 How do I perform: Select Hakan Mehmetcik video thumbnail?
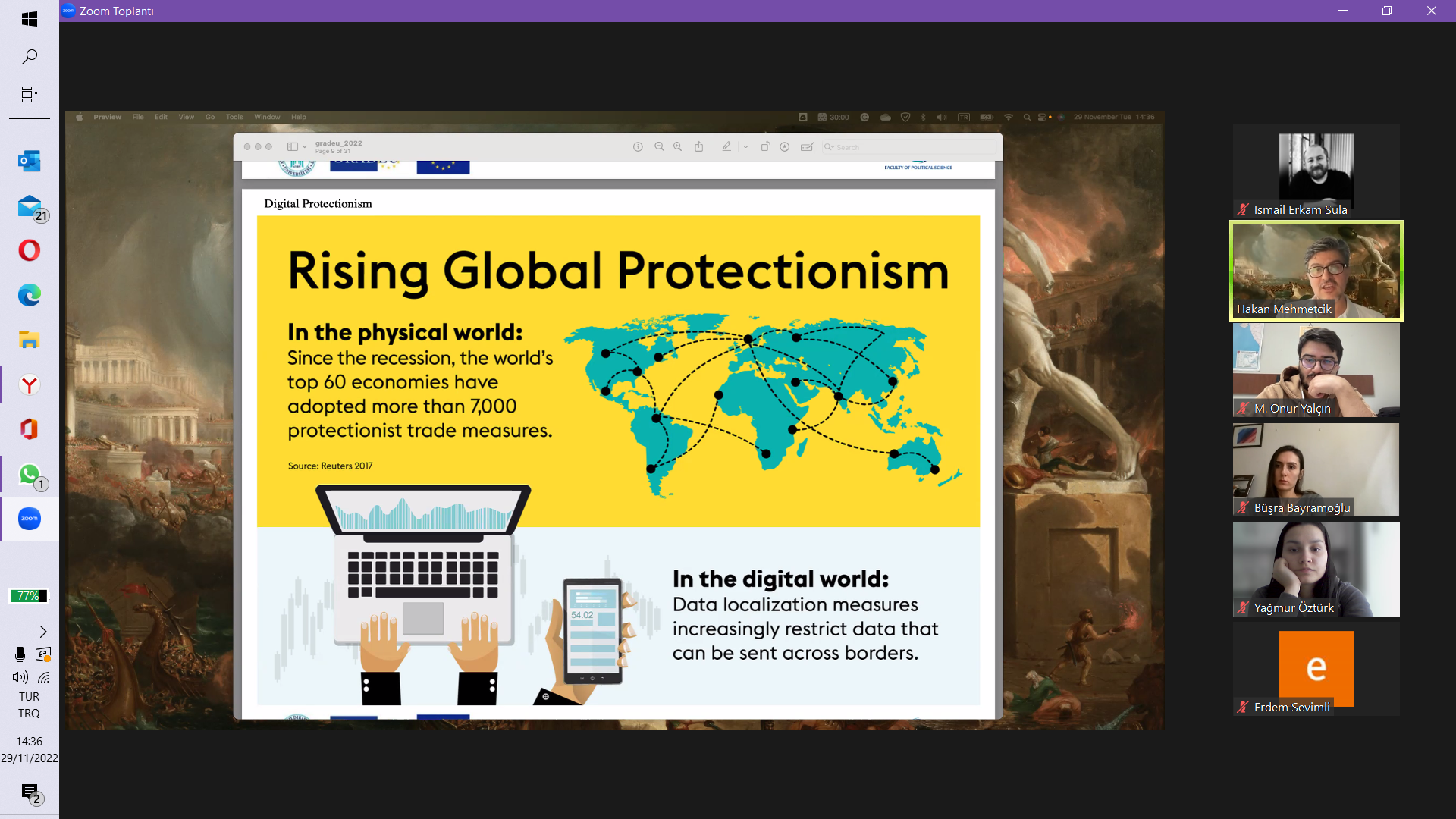tap(1316, 271)
